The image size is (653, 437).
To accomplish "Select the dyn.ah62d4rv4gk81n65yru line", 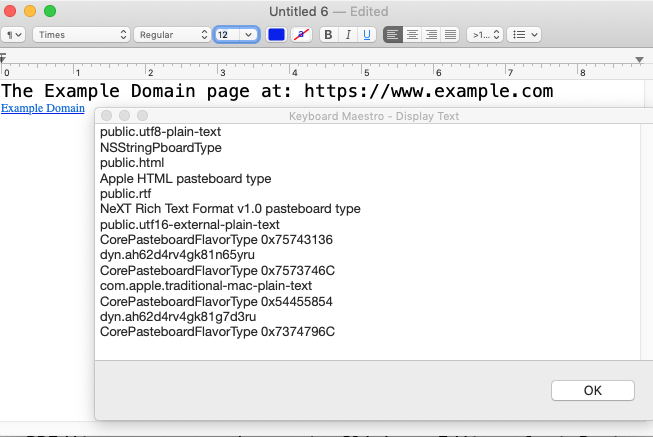I will [177, 255].
